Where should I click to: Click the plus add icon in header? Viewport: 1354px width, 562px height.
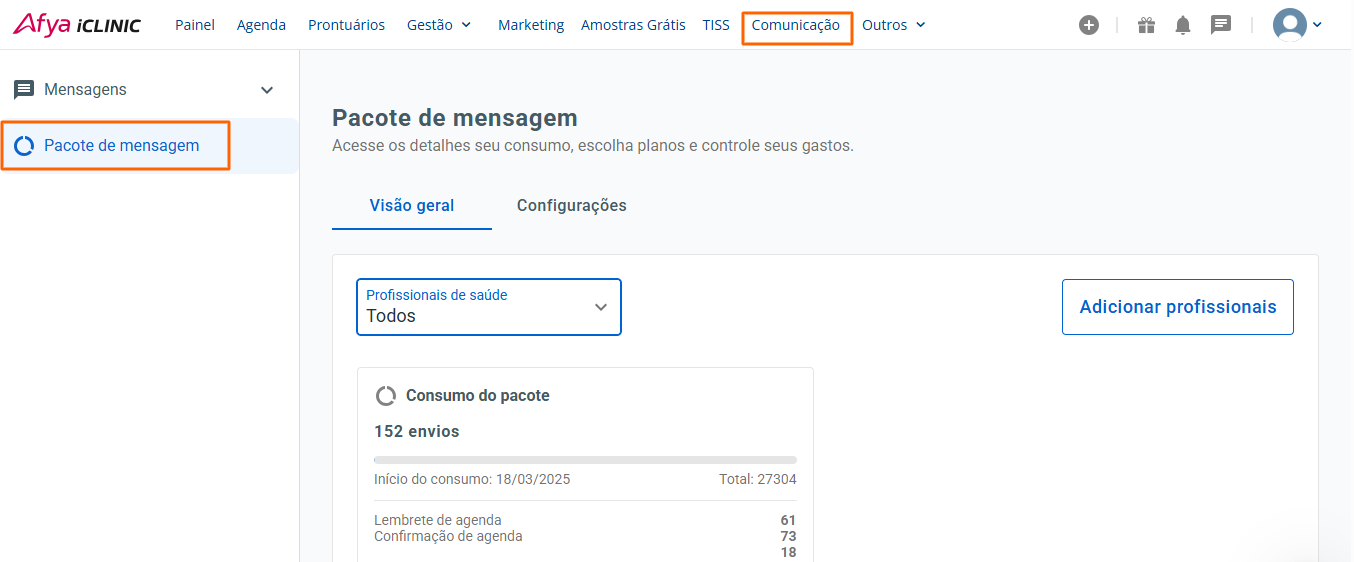click(1089, 25)
